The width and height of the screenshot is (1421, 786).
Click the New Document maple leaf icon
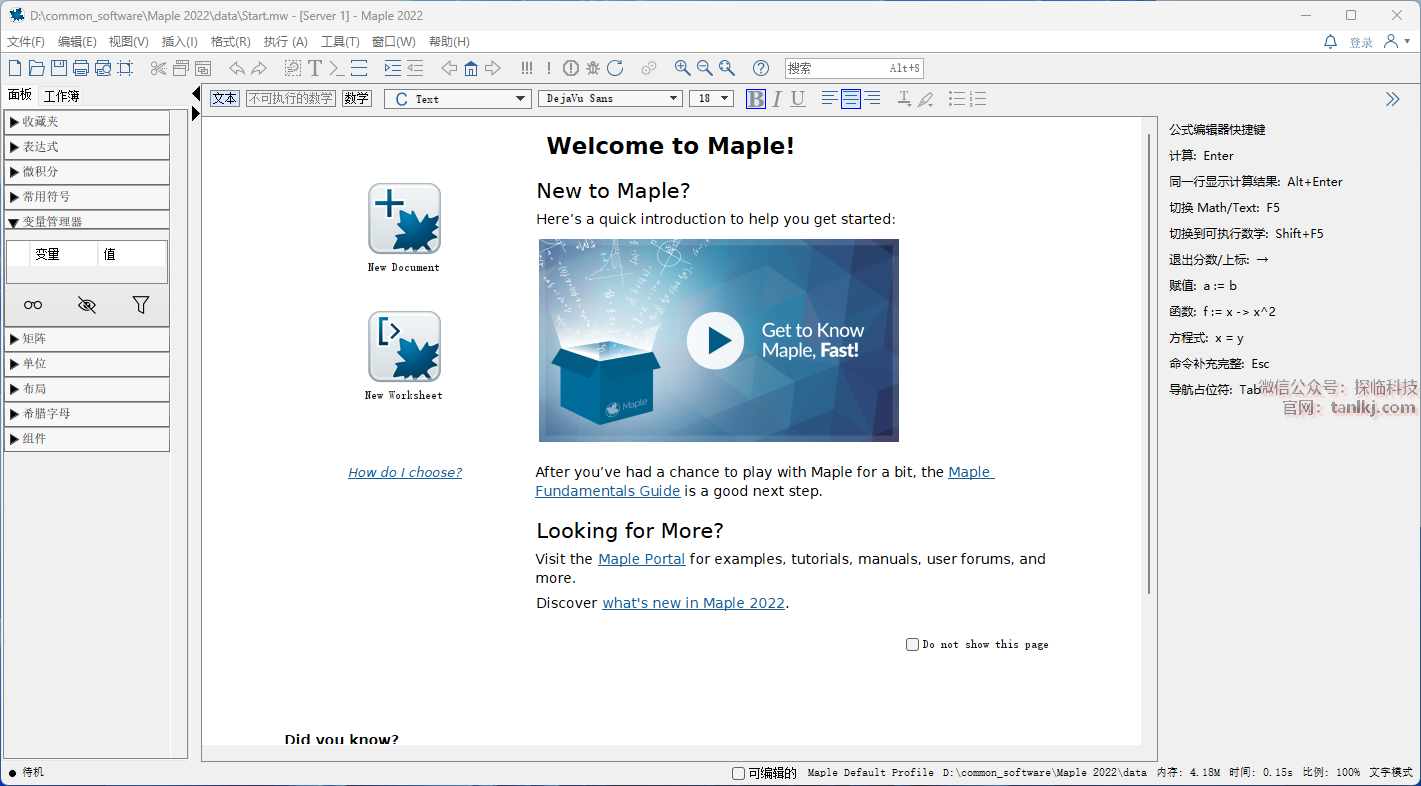click(404, 219)
